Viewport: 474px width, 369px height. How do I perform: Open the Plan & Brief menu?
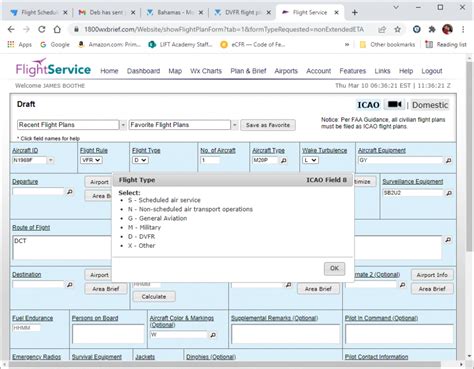point(248,71)
